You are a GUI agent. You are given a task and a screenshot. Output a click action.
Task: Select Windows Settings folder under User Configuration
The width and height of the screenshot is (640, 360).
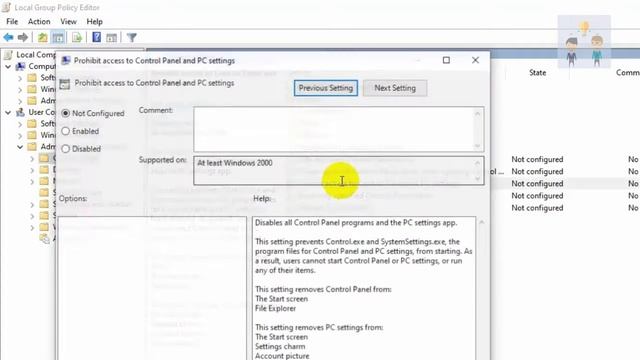click(x=32, y=135)
